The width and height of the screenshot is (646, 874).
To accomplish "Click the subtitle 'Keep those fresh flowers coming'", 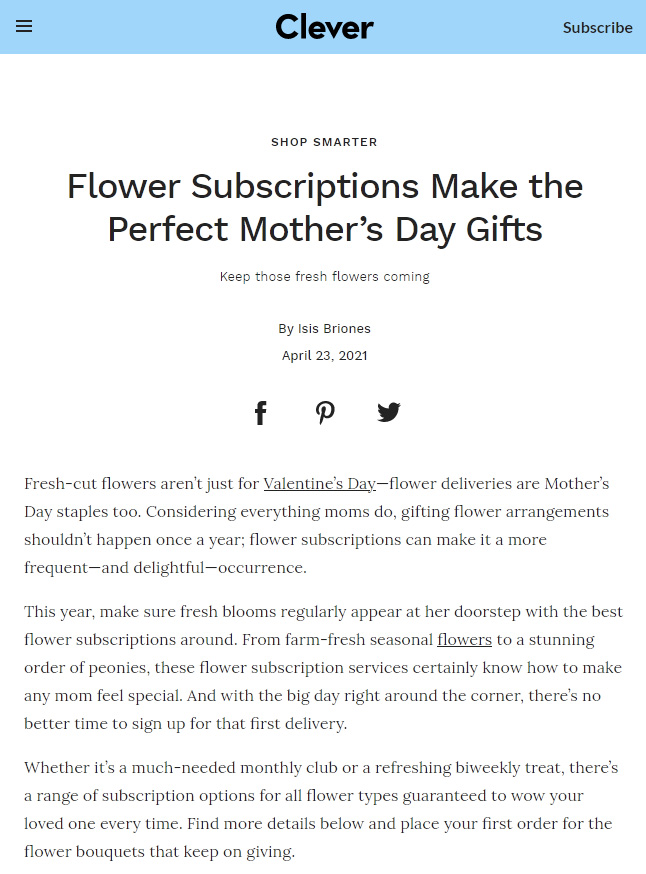I will tap(324, 276).
